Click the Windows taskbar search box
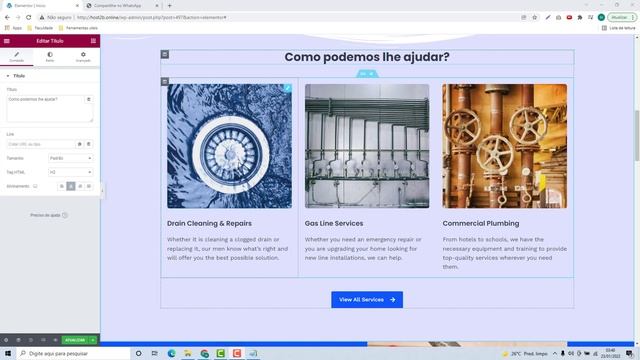The image size is (640, 360). point(73,353)
